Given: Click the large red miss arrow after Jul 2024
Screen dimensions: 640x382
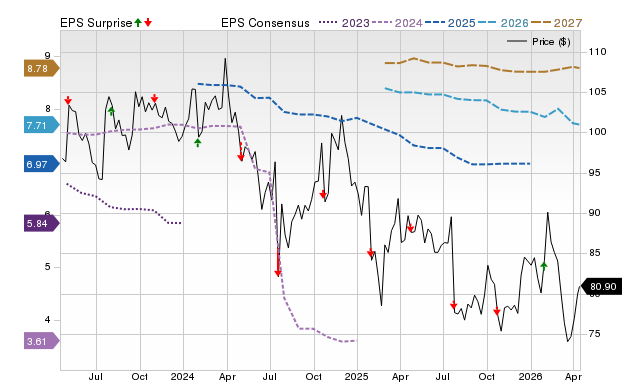Looking at the screenshot, I should pyautogui.click(x=278, y=263).
